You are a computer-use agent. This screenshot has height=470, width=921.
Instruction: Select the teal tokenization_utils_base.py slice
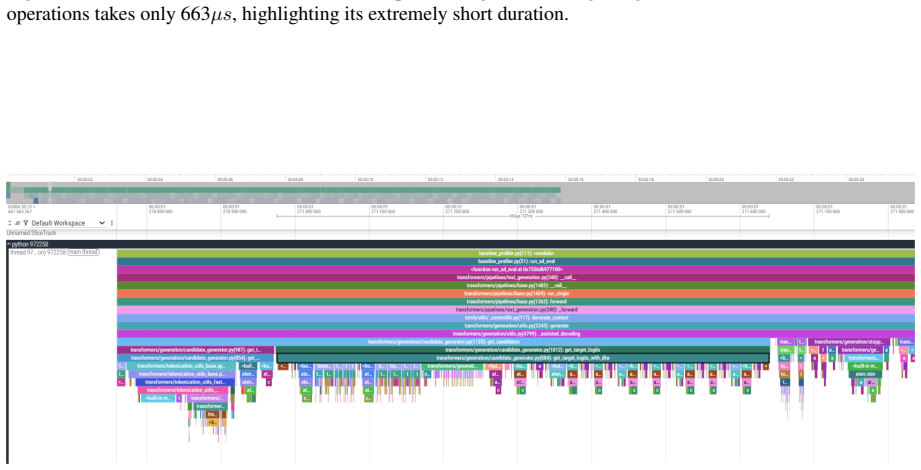[182, 366]
